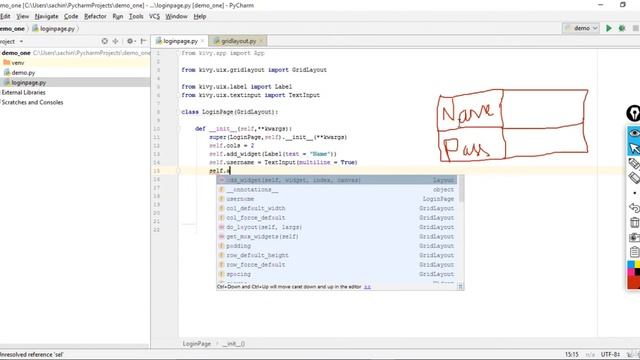Close the gridlayout.py tab

[x=261, y=41]
